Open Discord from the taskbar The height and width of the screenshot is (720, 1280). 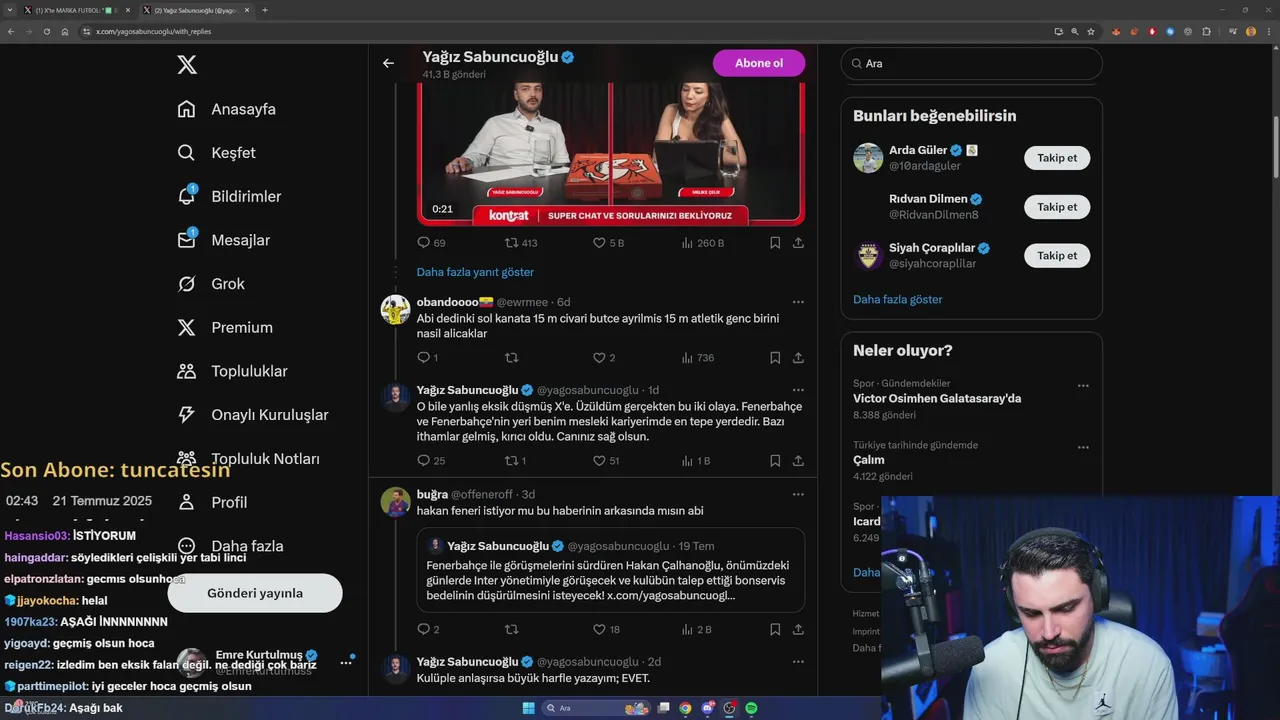pyautogui.click(x=707, y=708)
